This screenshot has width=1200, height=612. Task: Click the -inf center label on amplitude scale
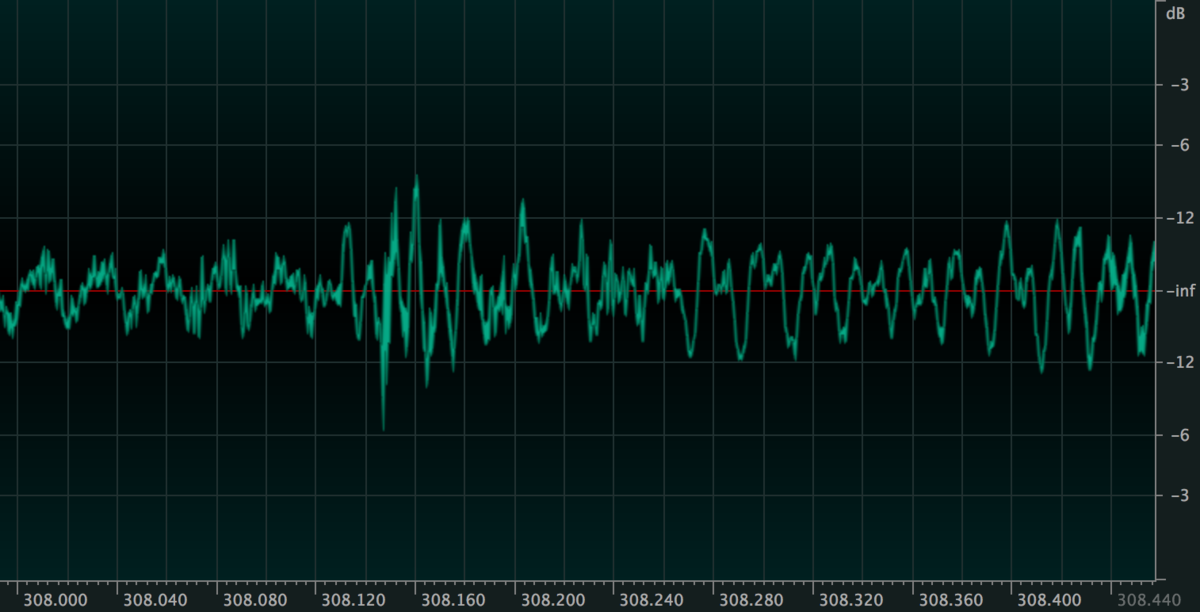[1182, 291]
